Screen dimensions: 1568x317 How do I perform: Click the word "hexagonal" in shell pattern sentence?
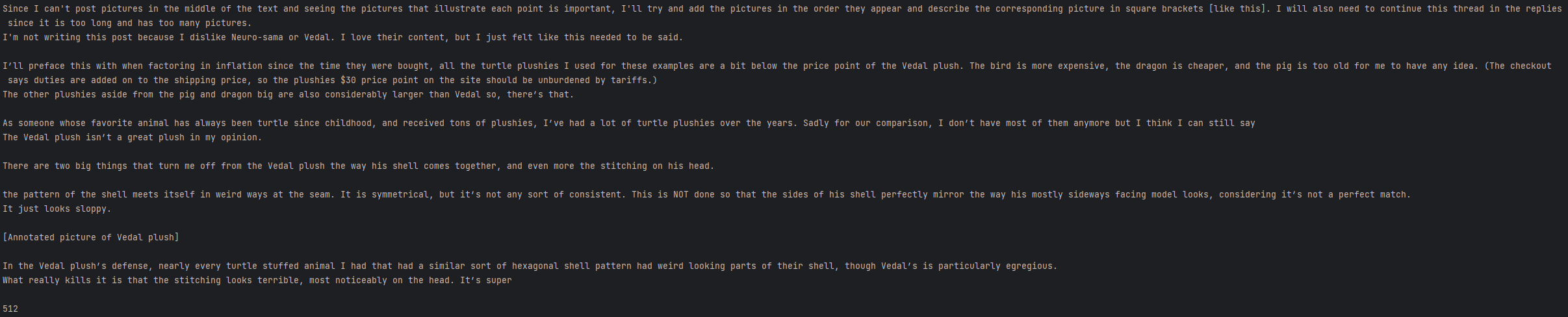pos(535,266)
